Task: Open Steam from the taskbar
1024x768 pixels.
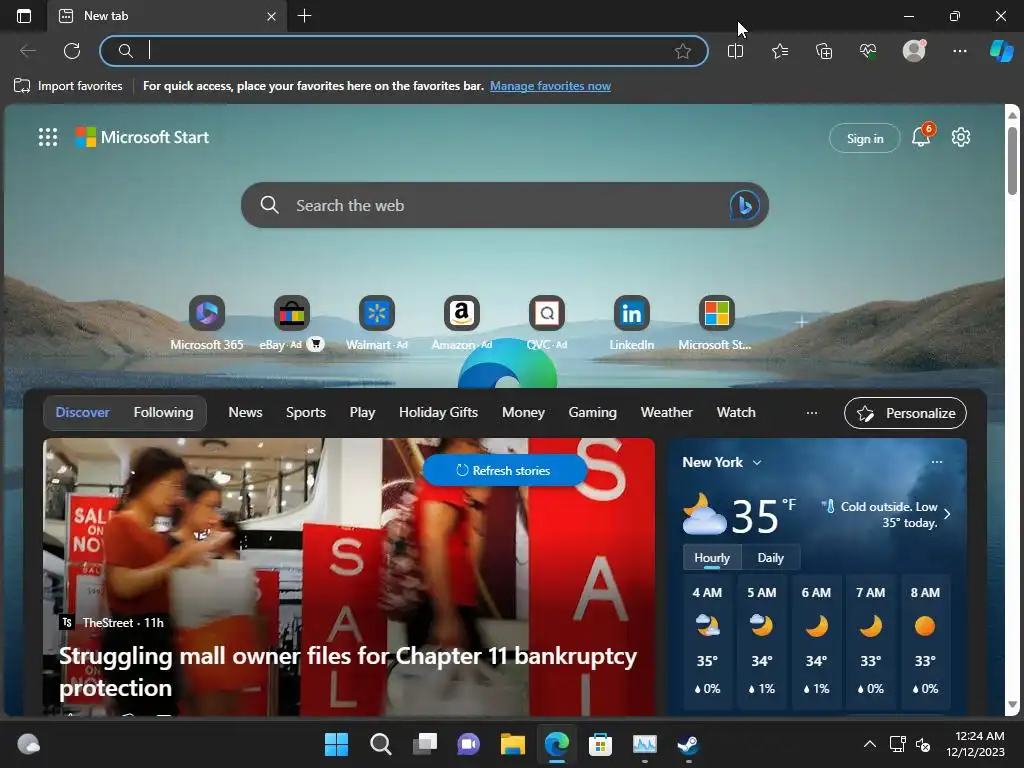Action: pos(688,744)
